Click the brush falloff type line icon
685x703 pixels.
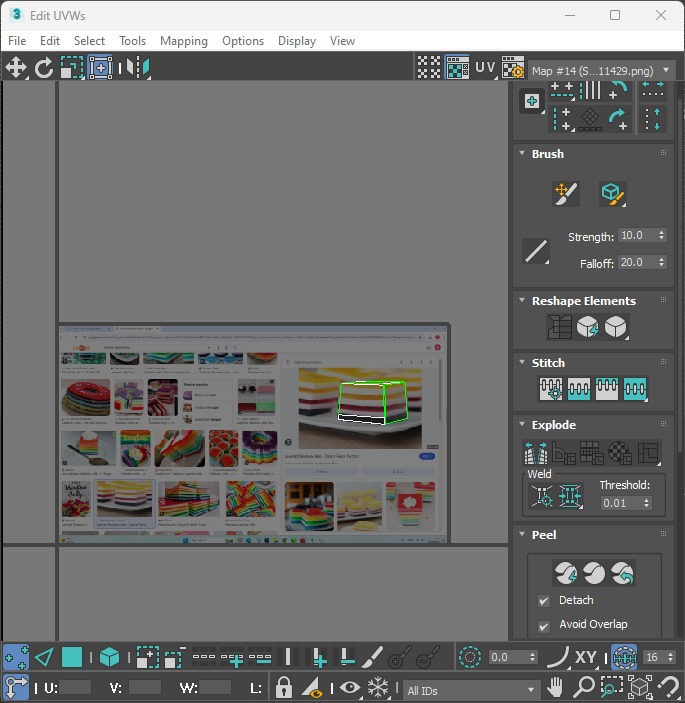point(536,251)
